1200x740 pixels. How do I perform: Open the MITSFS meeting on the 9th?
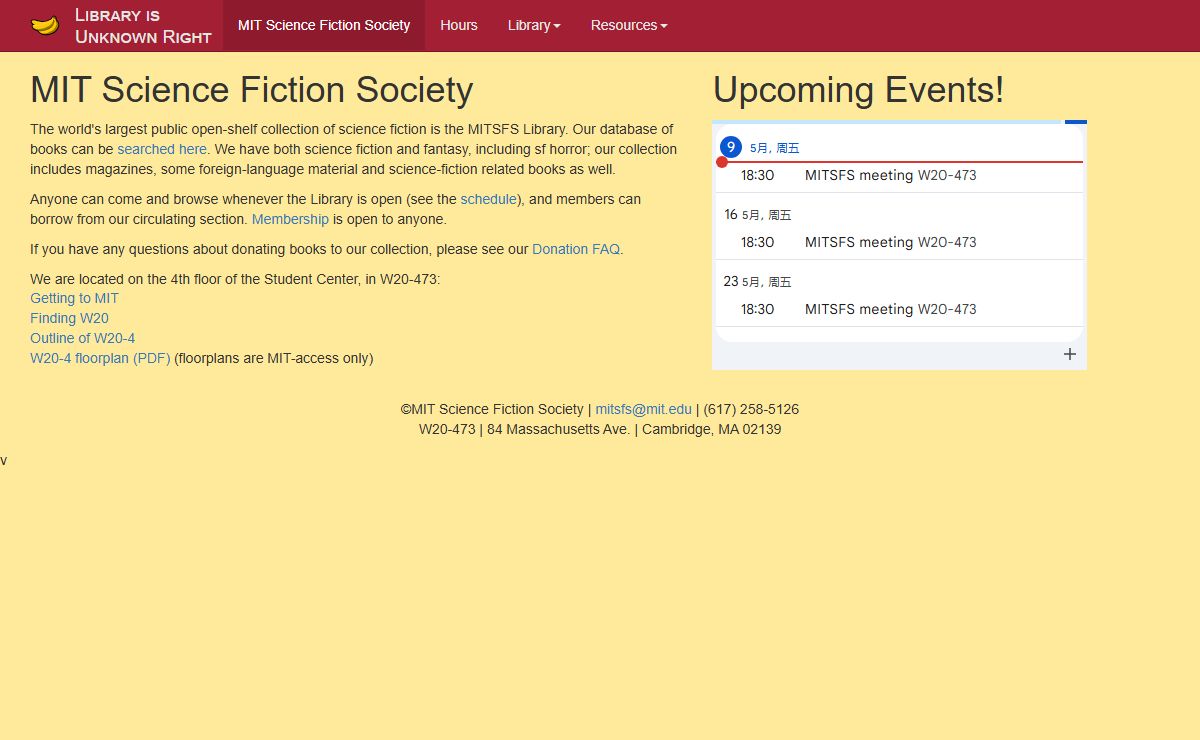coord(899,175)
